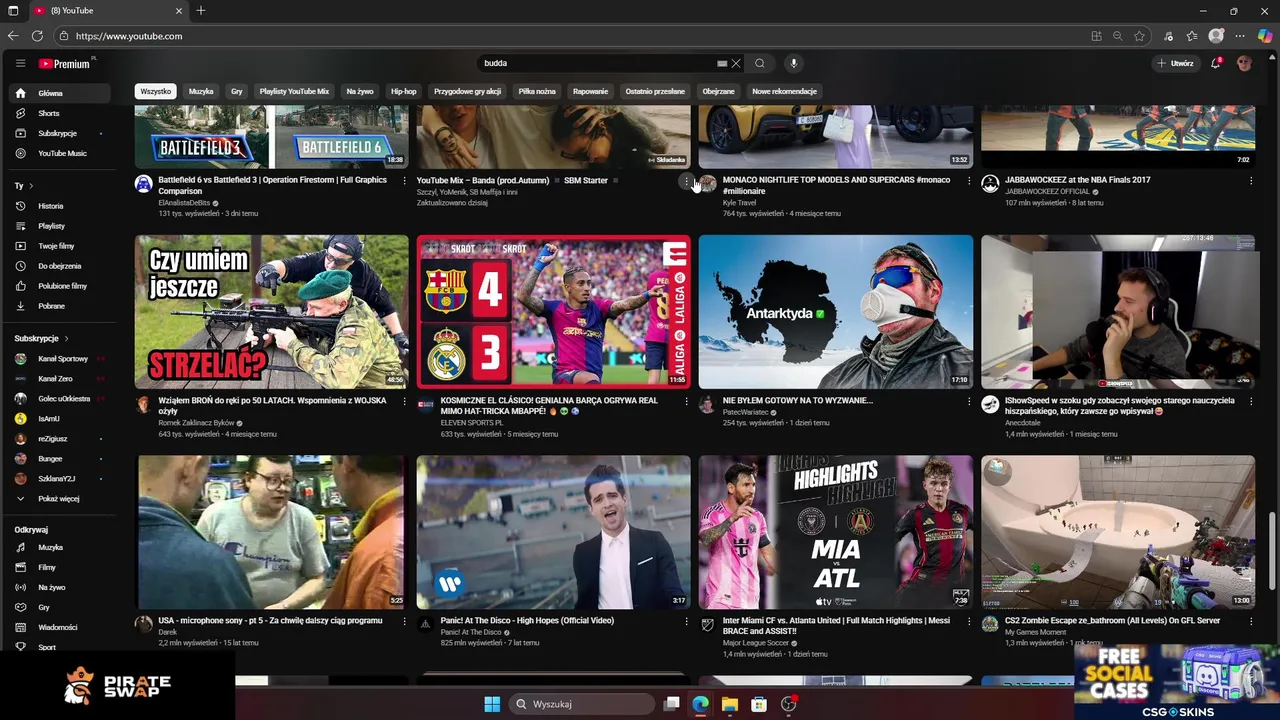Open Kanał Sportowy subscription

[x=61, y=359]
